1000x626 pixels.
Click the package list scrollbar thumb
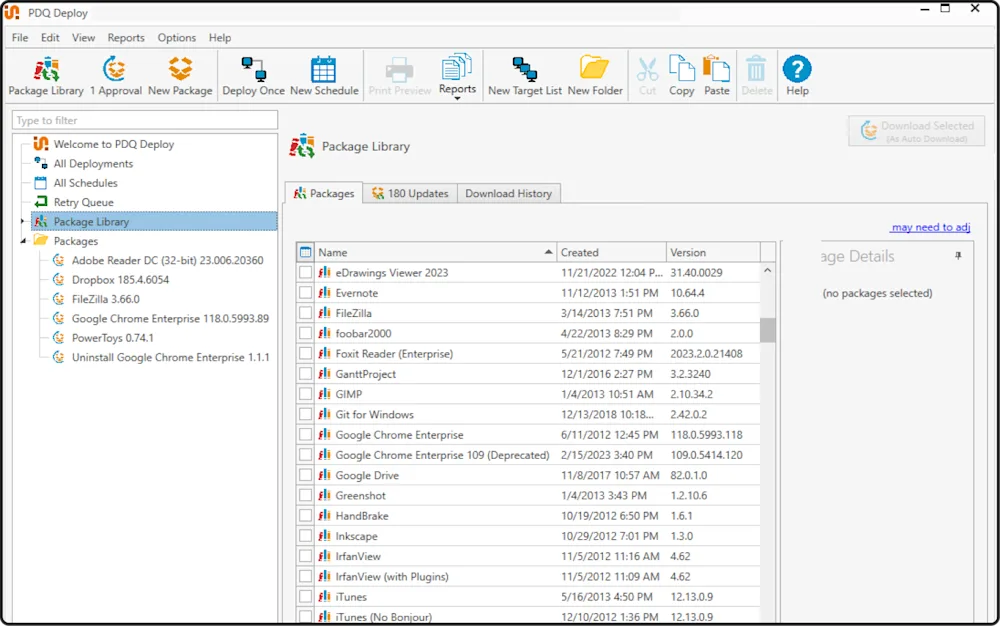coord(768,330)
